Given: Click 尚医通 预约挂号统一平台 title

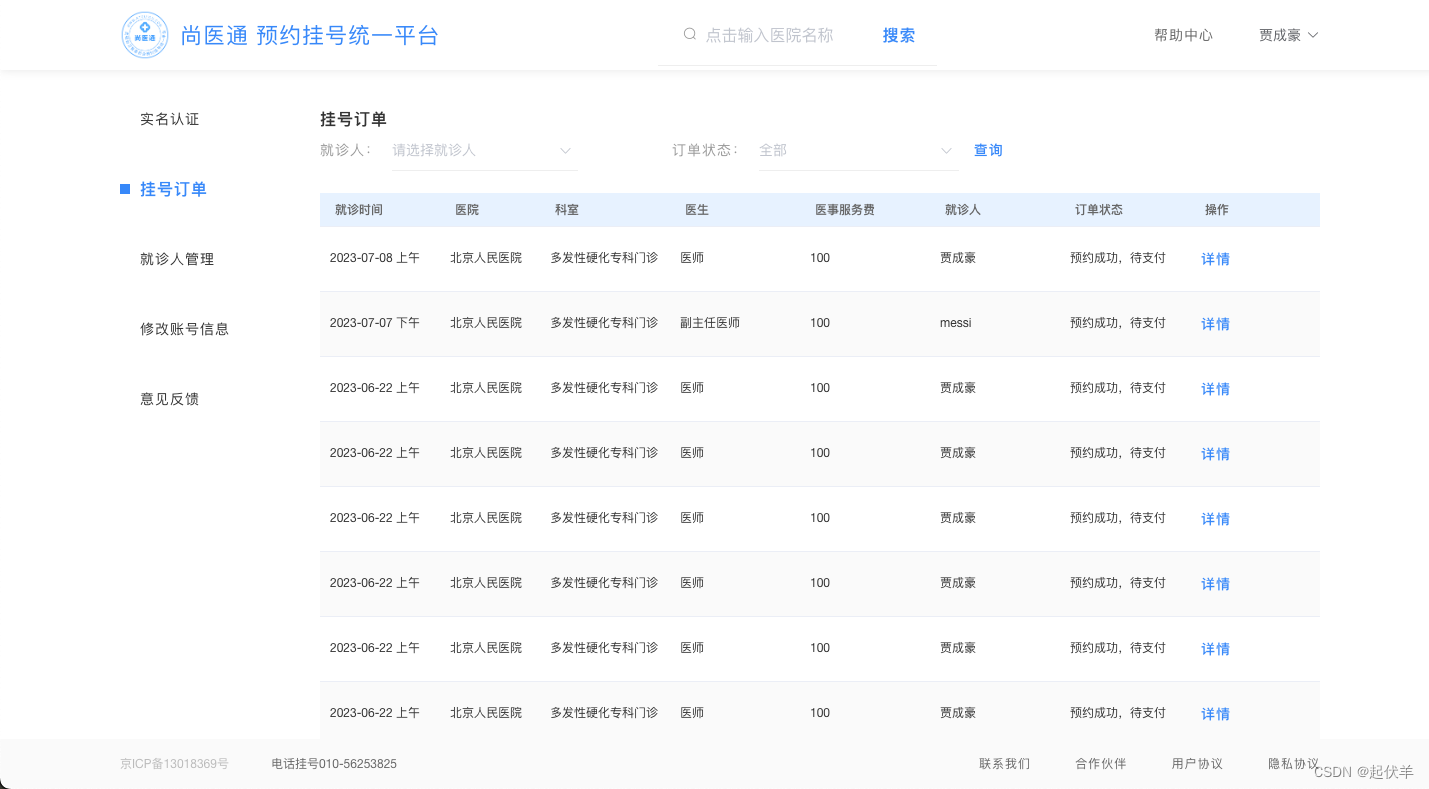Looking at the screenshot, I should 309,35.
